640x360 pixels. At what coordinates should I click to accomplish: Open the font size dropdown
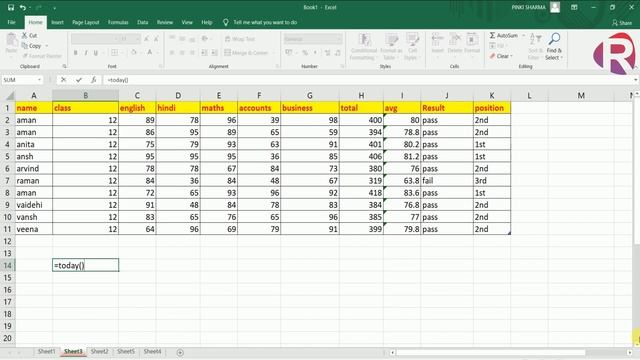click(138, 39)
